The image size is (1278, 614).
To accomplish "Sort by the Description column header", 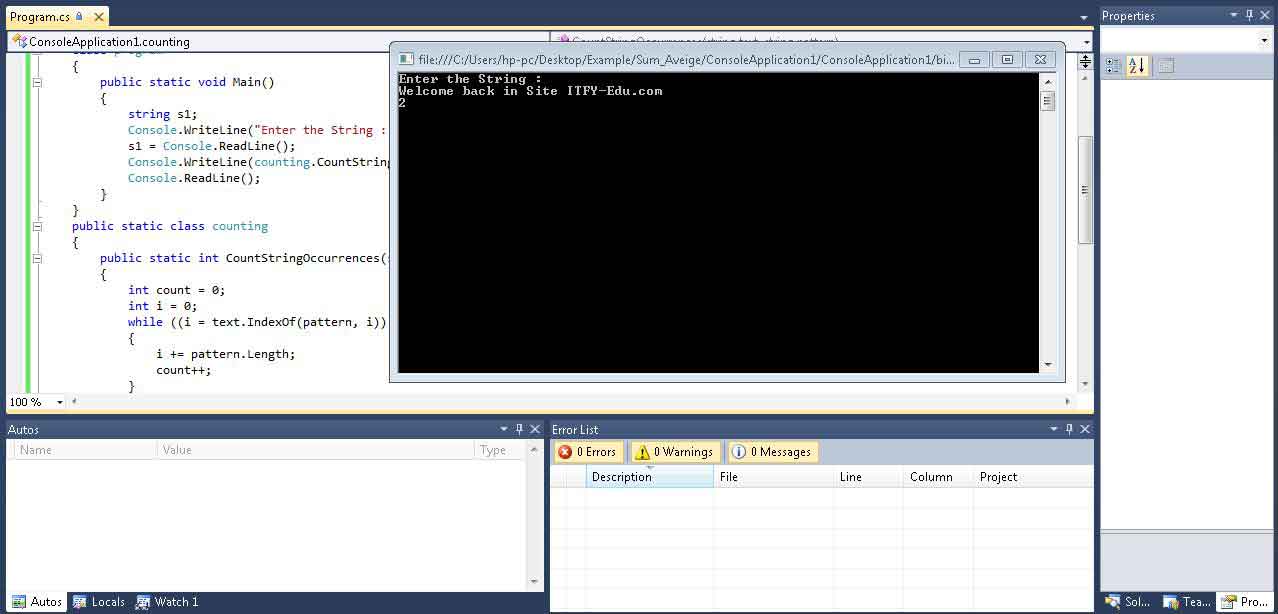I will pos(648,477).
